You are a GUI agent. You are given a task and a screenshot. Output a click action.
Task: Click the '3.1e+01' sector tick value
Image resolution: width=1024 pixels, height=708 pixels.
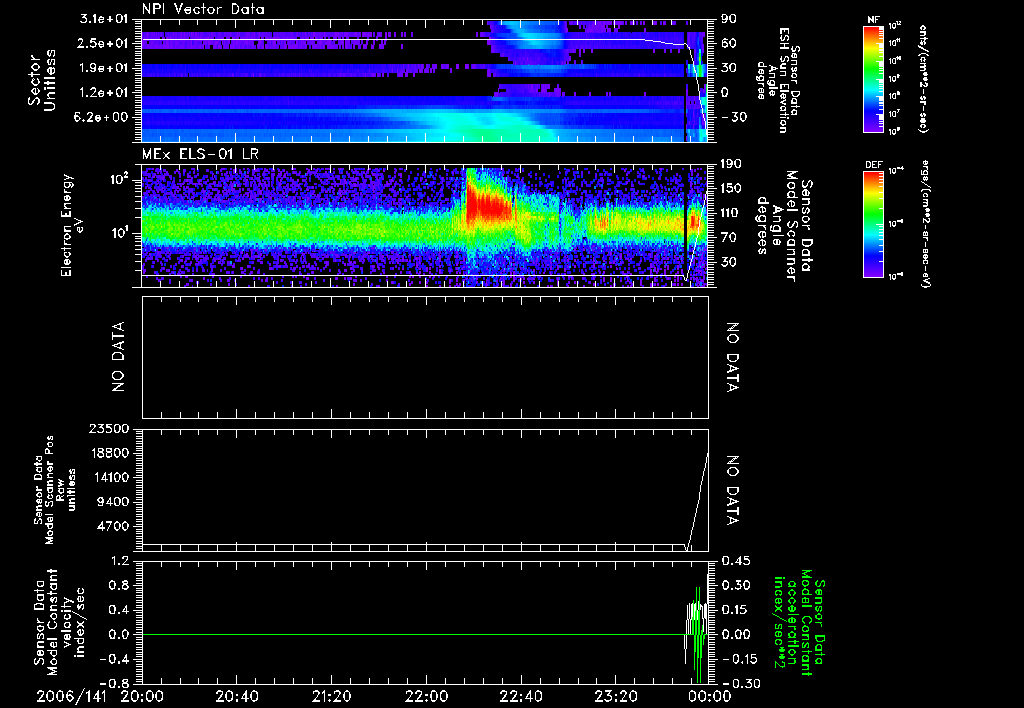pos(103,19)
